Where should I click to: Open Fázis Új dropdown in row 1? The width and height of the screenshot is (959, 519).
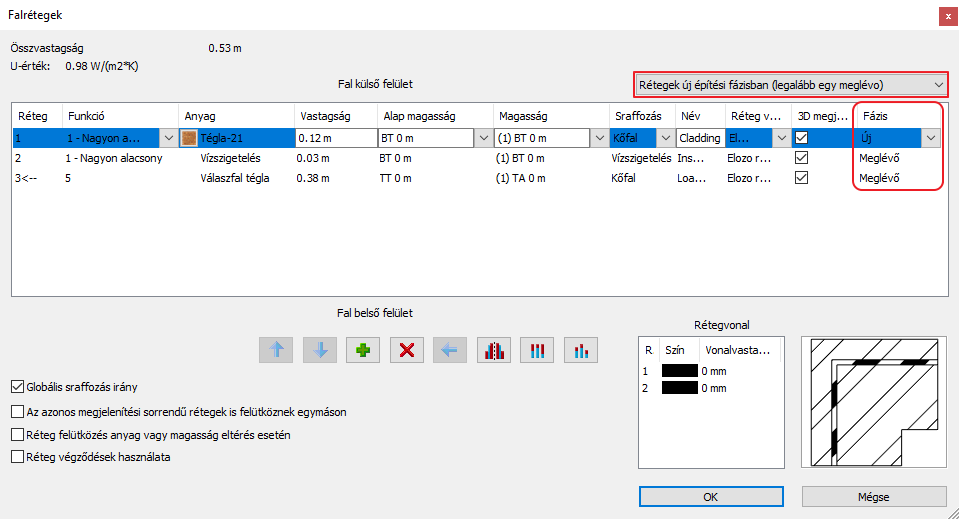931,138
